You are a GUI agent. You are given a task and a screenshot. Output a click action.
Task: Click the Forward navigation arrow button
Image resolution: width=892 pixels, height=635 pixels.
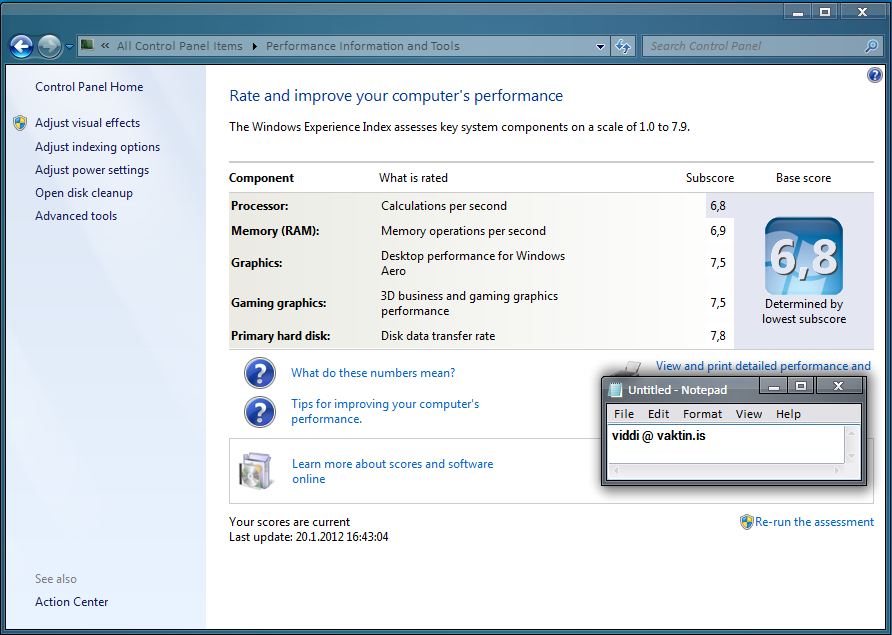coord(49,46)
